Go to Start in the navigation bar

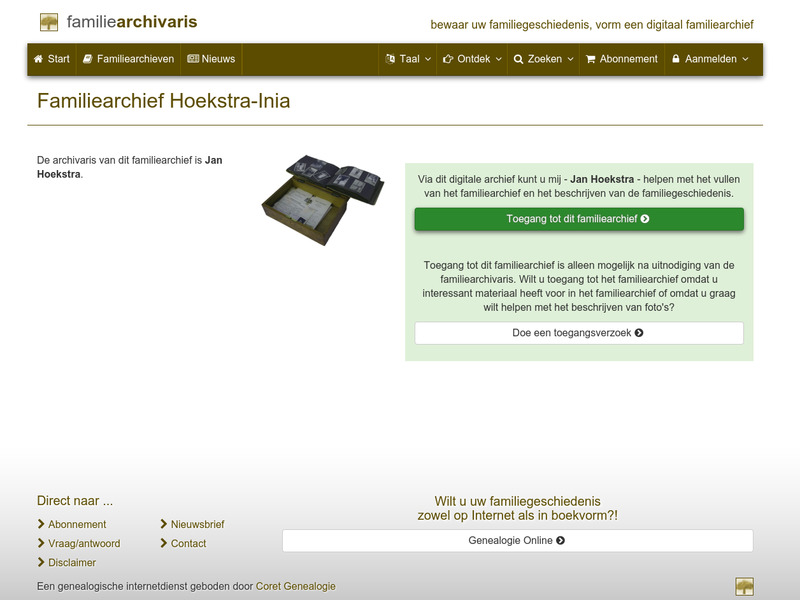click(52, 59)
